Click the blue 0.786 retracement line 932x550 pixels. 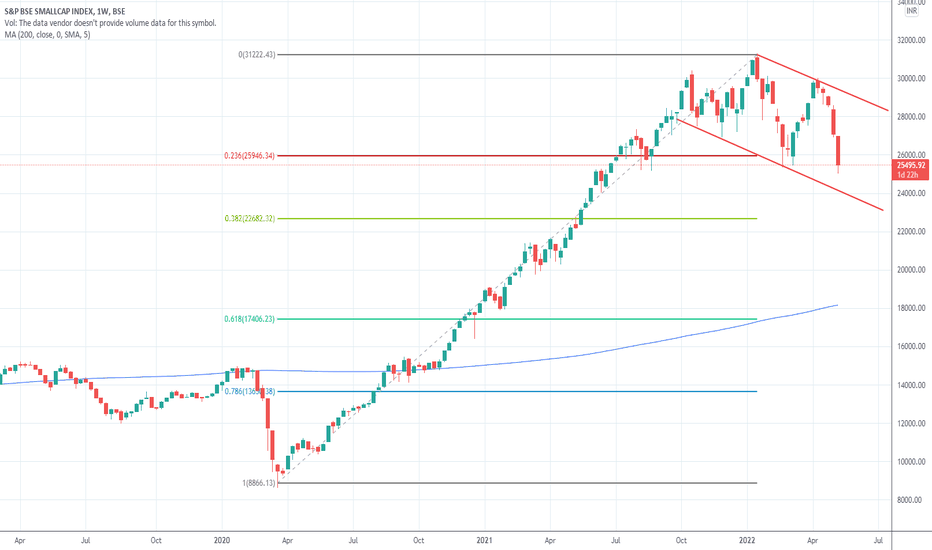pos(517,391)
